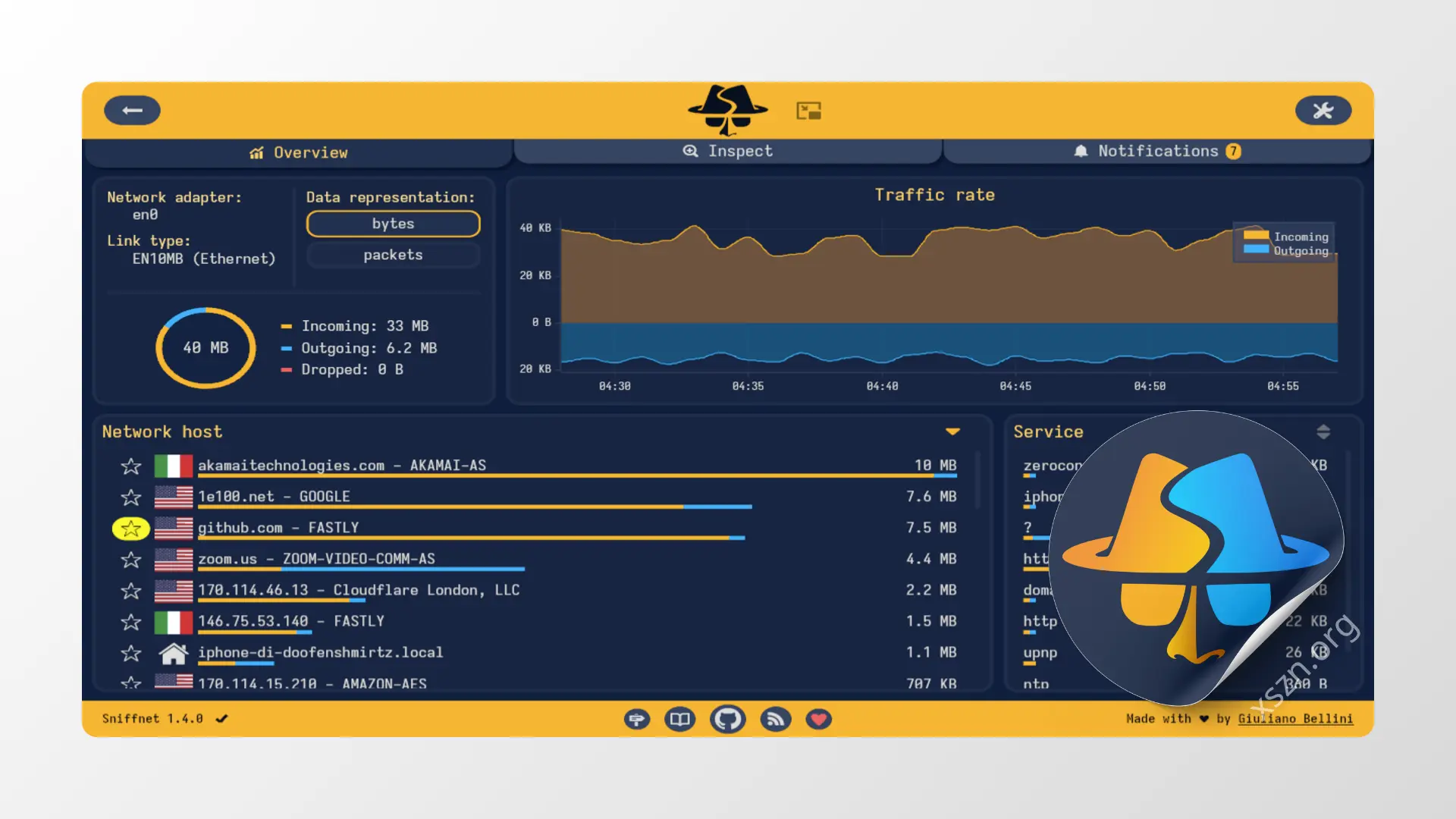Click the en0 network adapter value
The height and width of the screenshot is (819, 1456).
click(x=145, y=215)
